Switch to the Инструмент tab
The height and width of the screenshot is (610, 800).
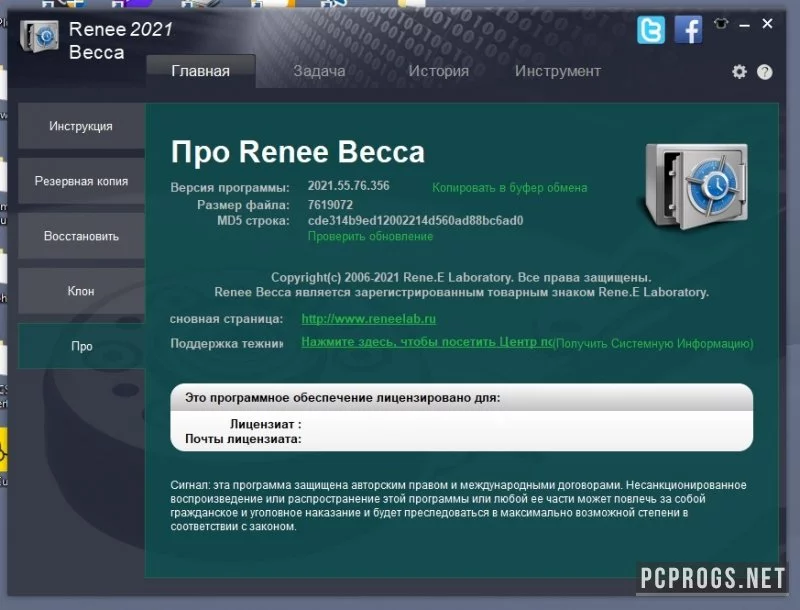point(557,71)
